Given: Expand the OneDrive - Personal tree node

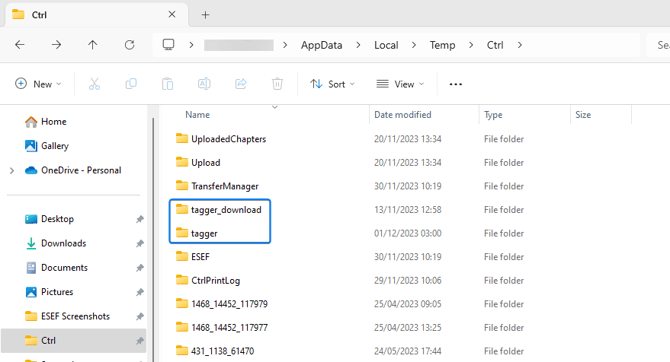Looking at the screenshot, I should (12, 171).
